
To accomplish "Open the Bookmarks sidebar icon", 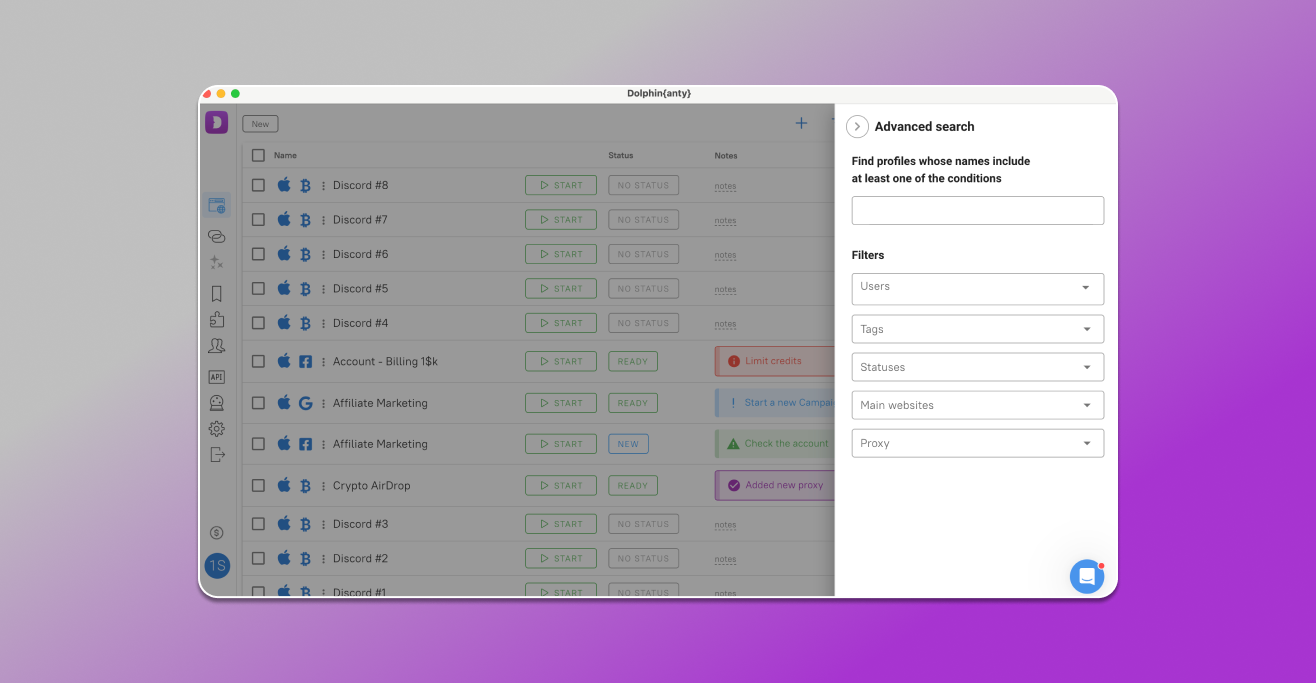I will click(217, 290).
